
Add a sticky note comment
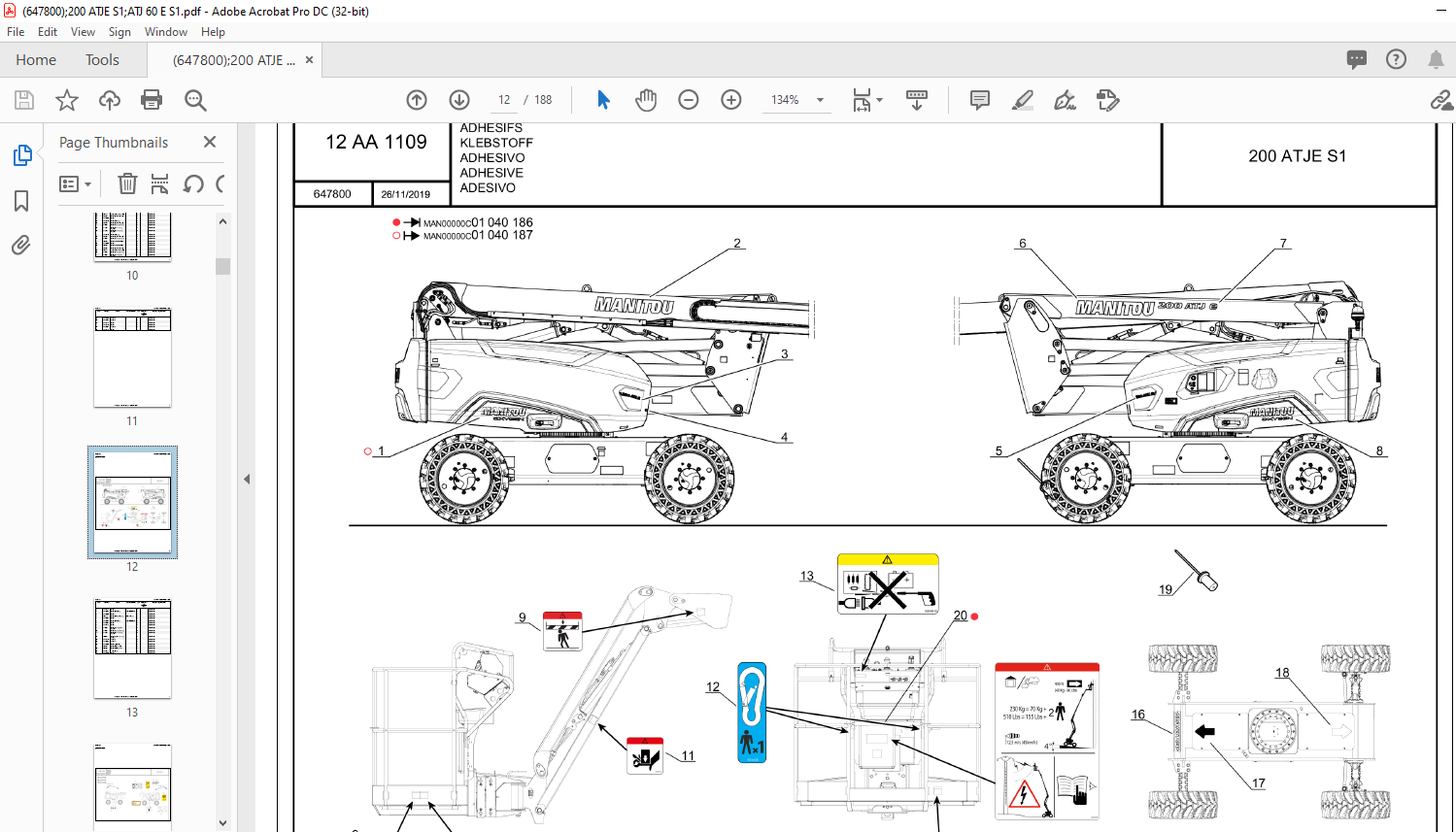(x=980, y=100)
